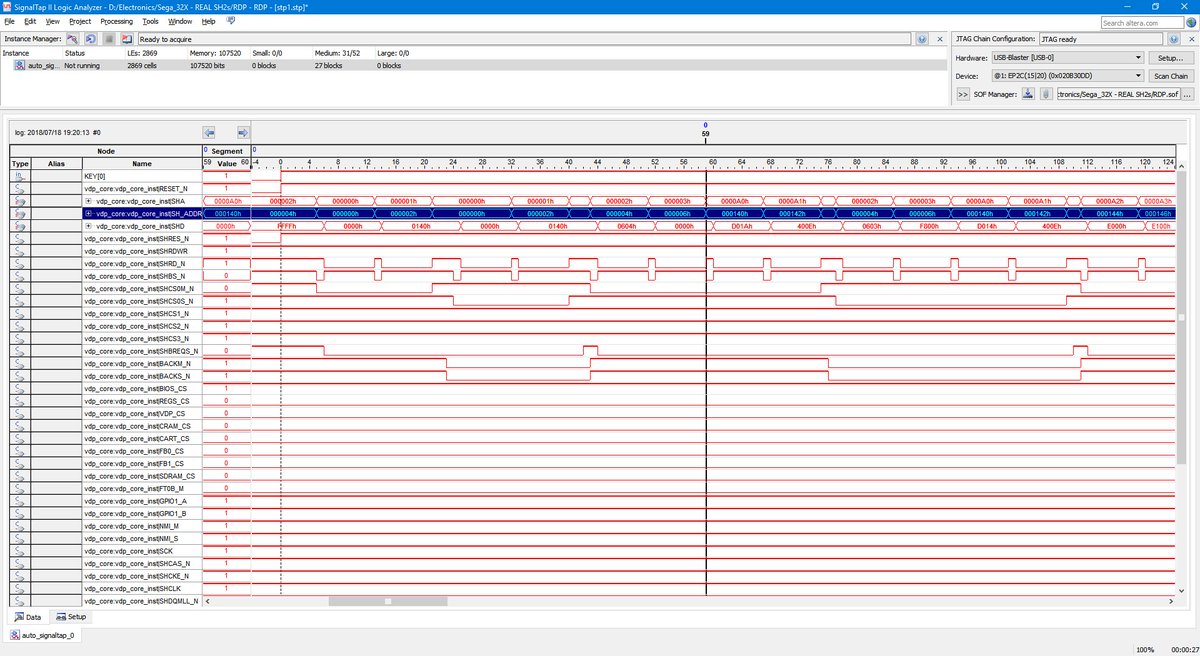Click the horizontal scrollbar thumb under waveform

[389, 601]
